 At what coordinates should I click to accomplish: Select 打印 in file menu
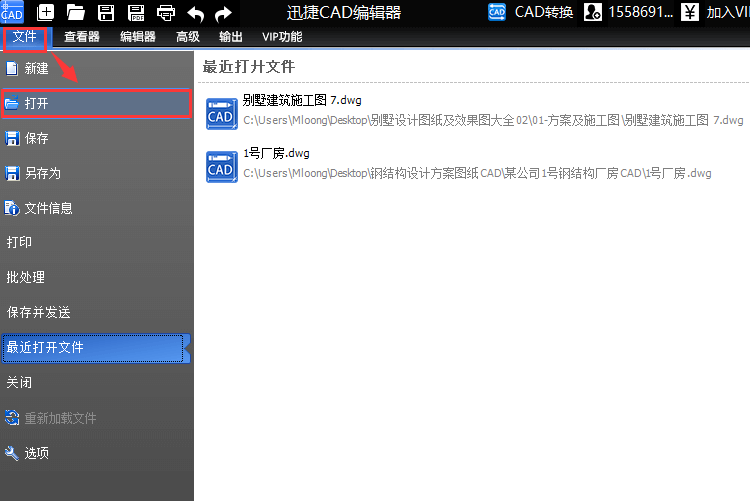coord(19,242)
